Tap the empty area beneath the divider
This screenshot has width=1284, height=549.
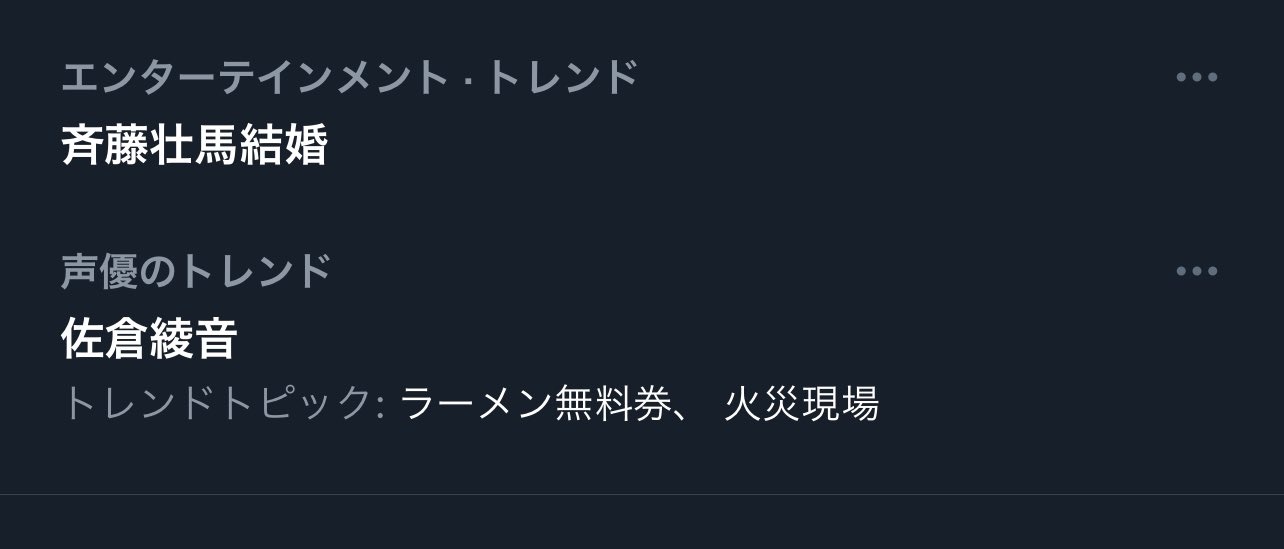[642, 523]
